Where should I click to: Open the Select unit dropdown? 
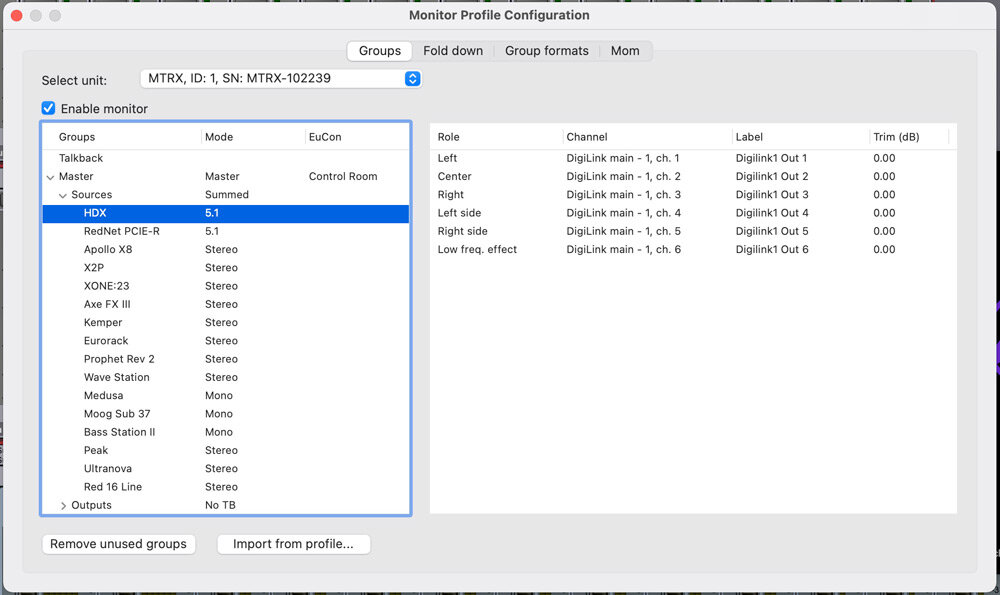pyautogui.click(x=281, y=78)
